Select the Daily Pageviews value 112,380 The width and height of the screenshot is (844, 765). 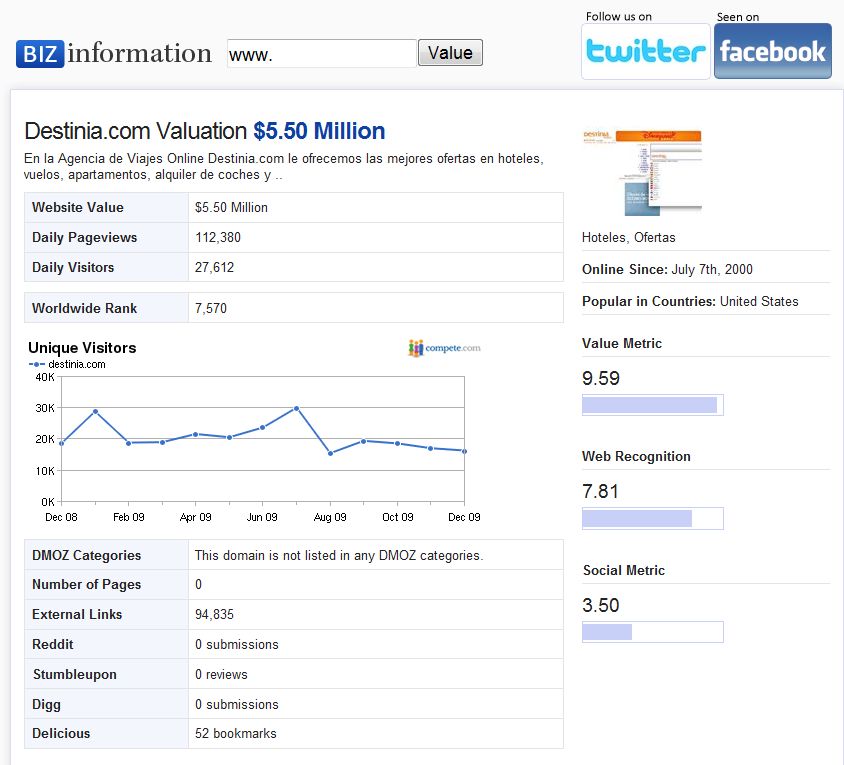(218, 237)
